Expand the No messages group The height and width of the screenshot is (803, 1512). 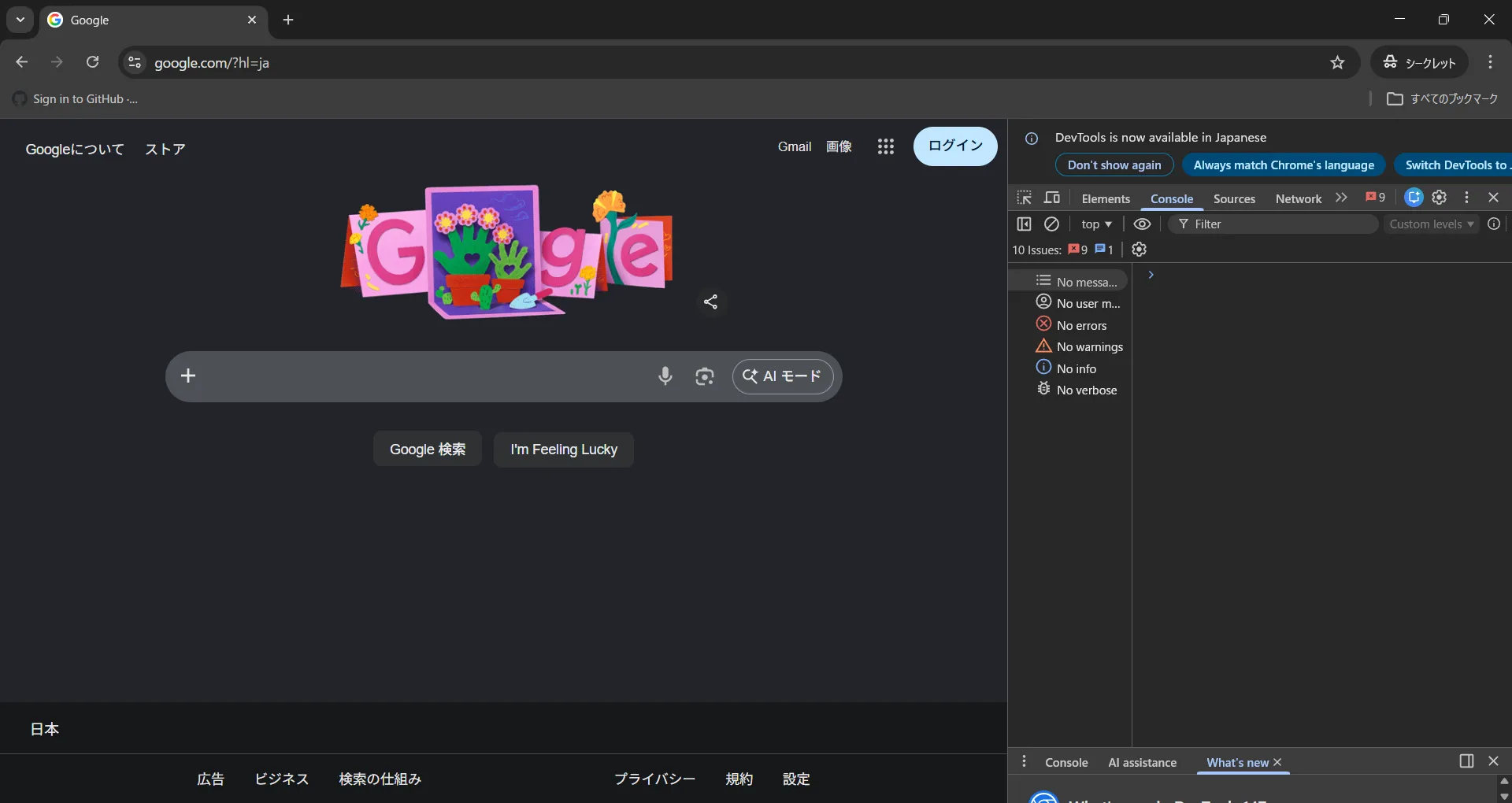(1069, 281)
